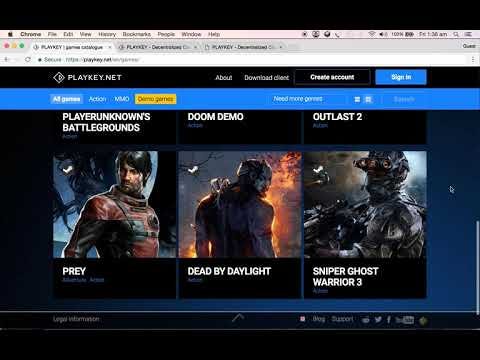The image size is (480, 360).
Task: Open the Reddit icon in footer
Action: (366, 319)
